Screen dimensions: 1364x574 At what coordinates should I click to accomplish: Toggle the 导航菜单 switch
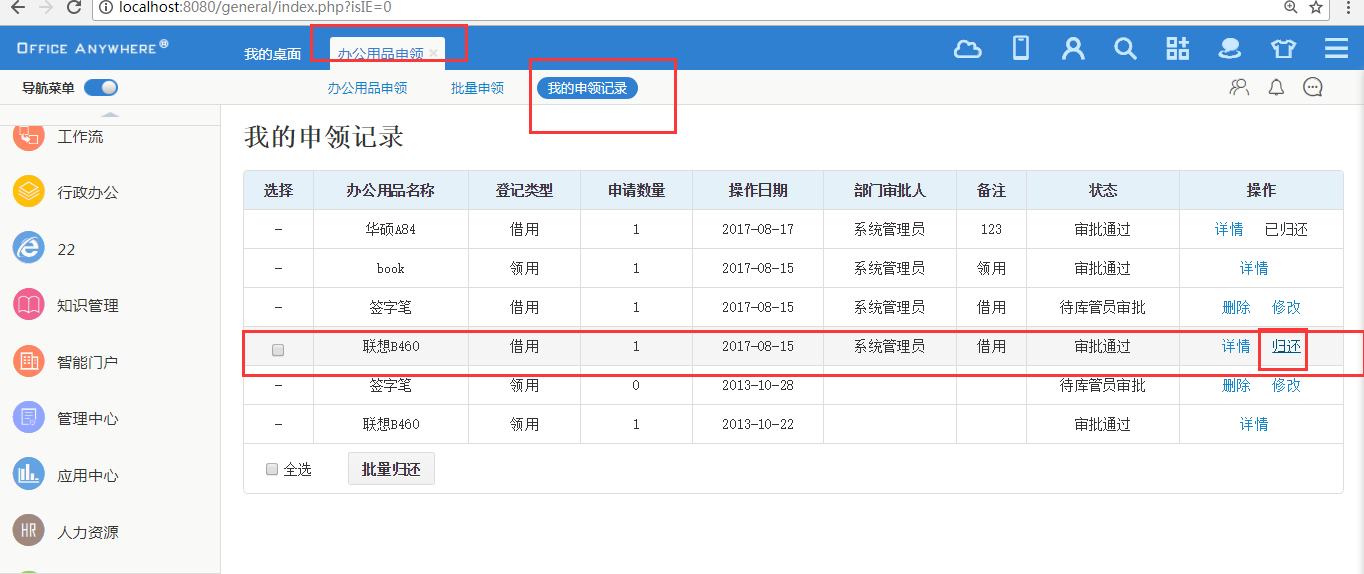pyautogui.click(x=101, y=88)
